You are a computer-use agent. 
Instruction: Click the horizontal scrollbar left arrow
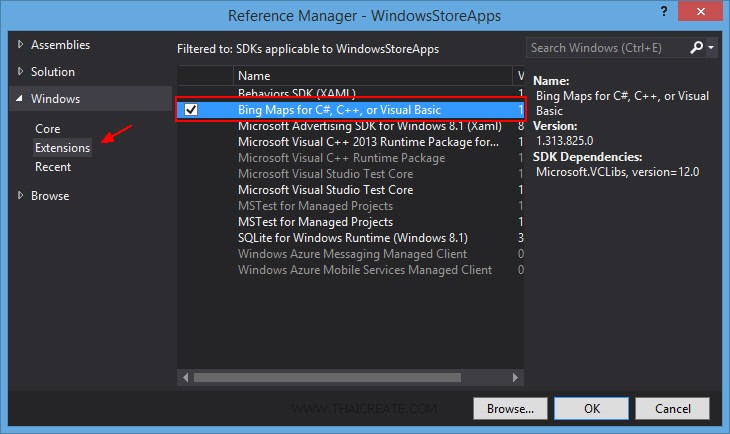185,377
